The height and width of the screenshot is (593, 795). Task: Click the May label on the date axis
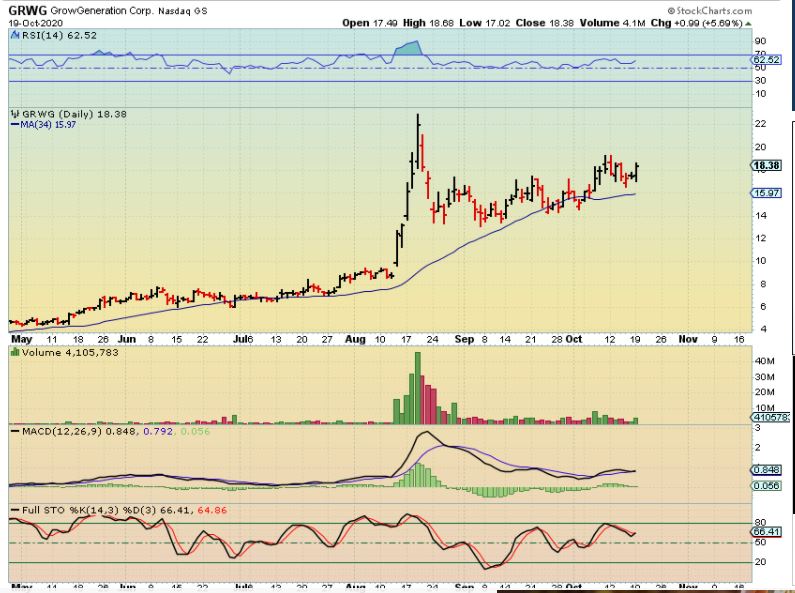coord(21,339)
